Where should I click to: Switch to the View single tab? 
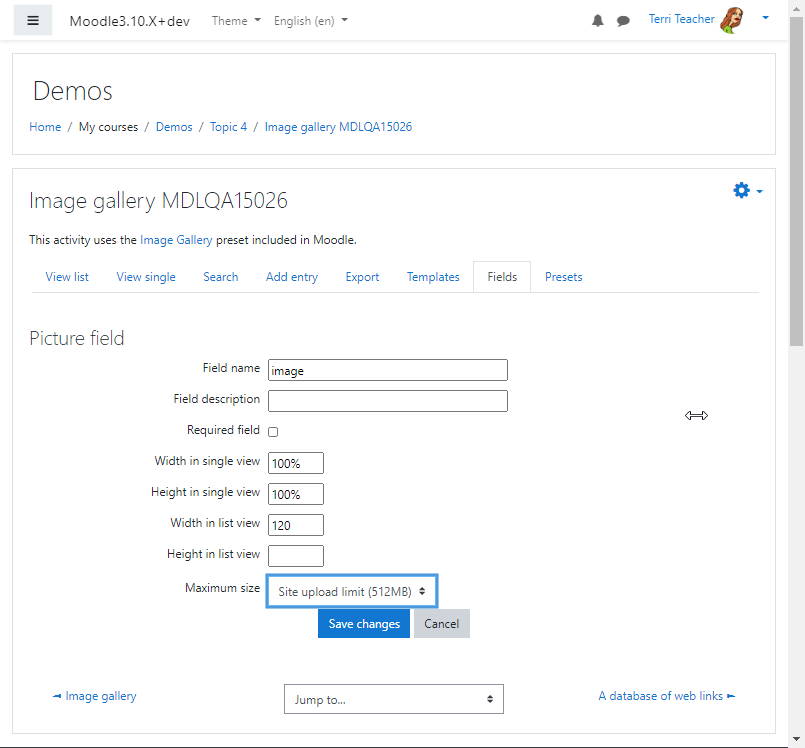[x=146, y=277]
